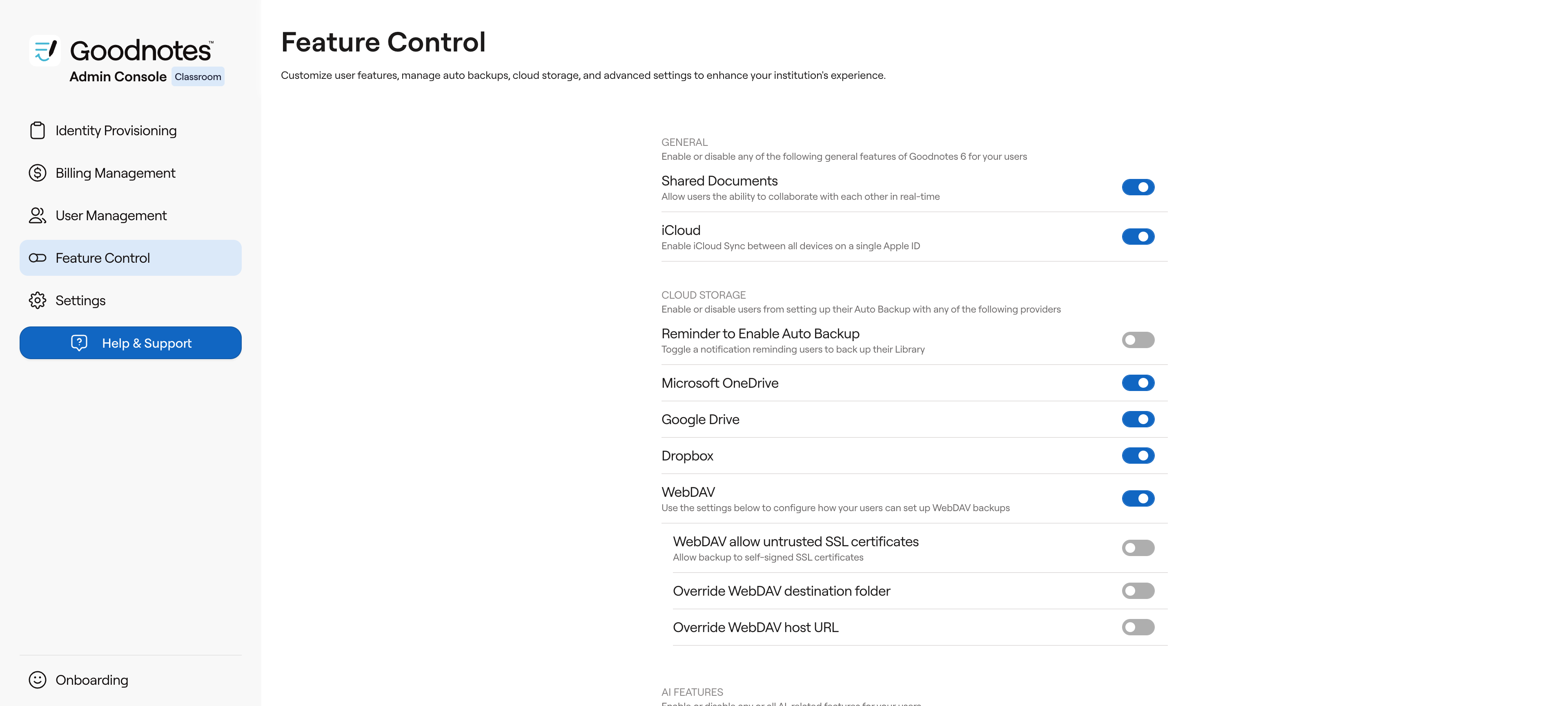Image resolution: width=1568 pixels, height=706 pixels.
Task: Disable Microsoft OneDrive backup toggle
Action: [1138, 383]
